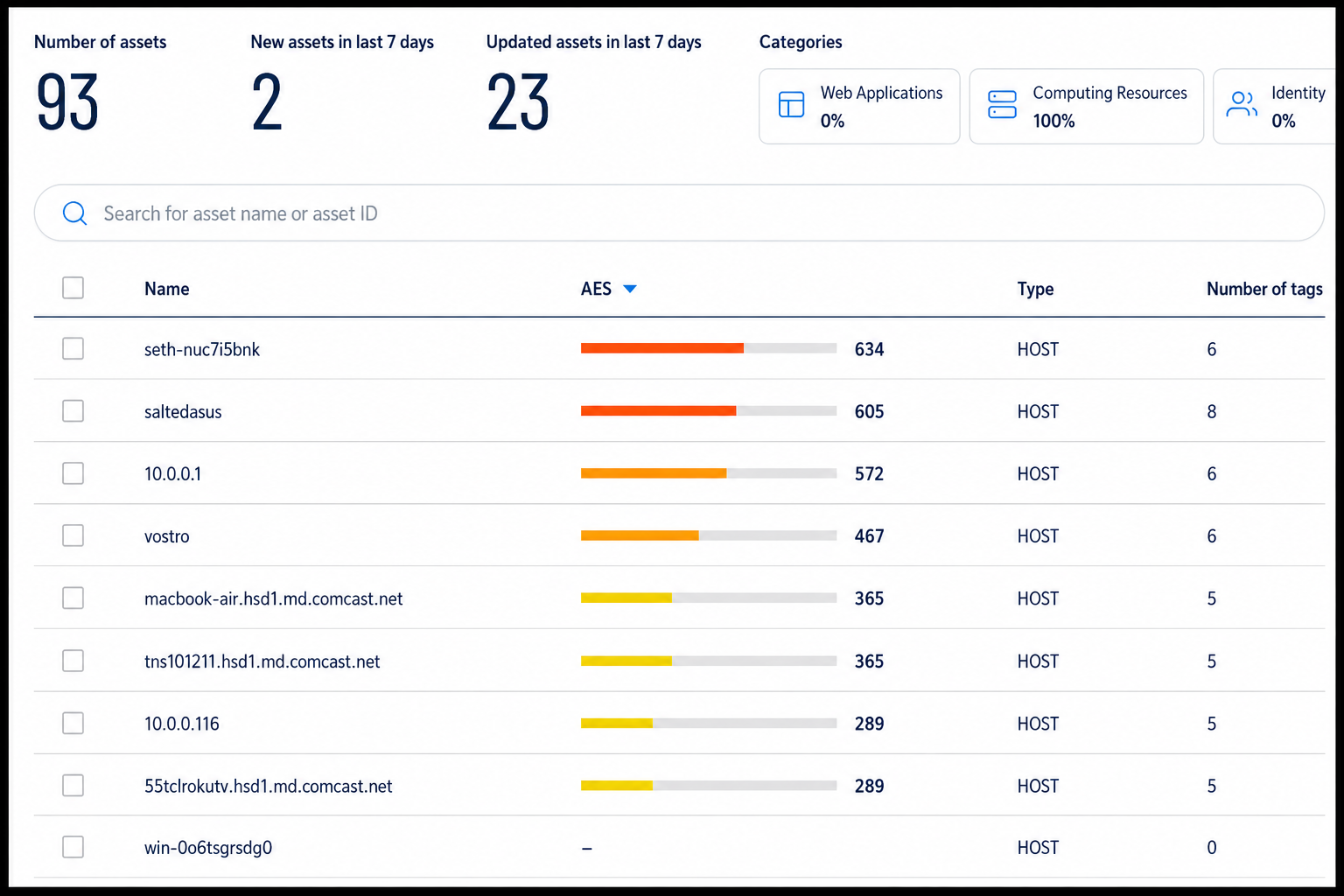
Task: Click the Updated assets value 23
Action: (x=518, y=102)
